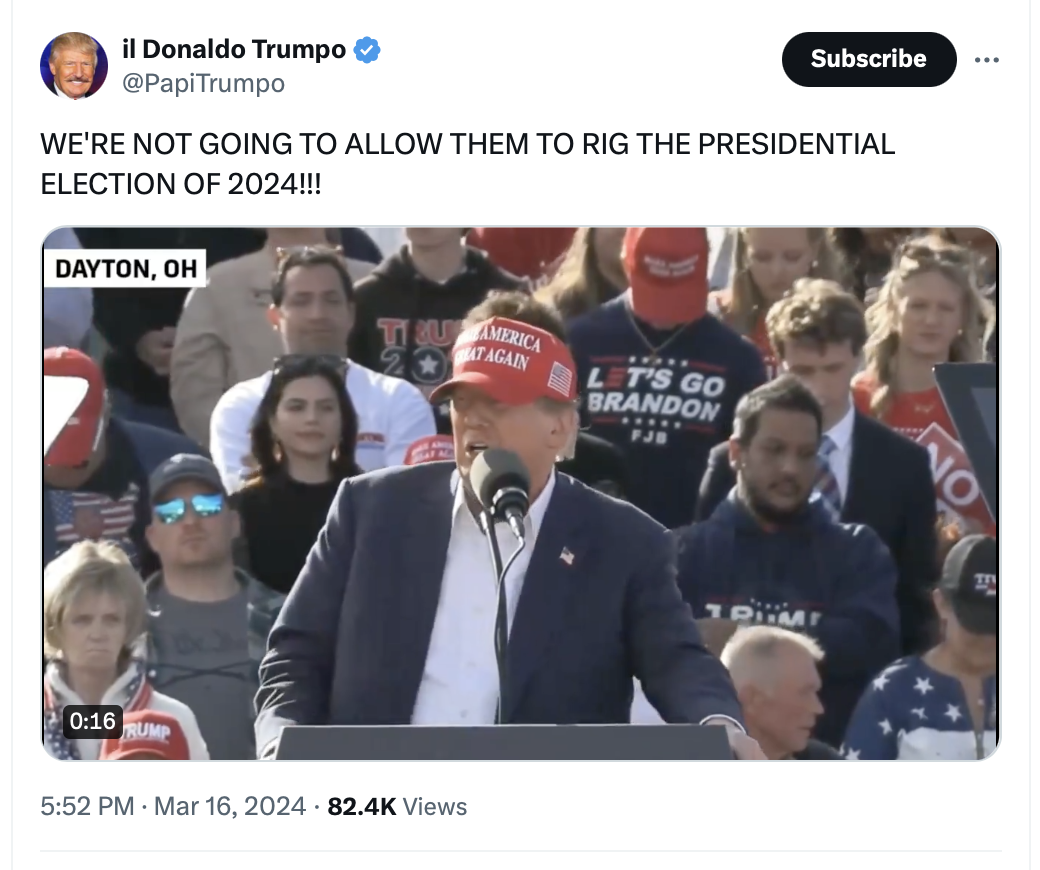Click the flag lapel pin on the suit
The height and width of the screenshot is (870, 1040).
(x=566, y=555)
